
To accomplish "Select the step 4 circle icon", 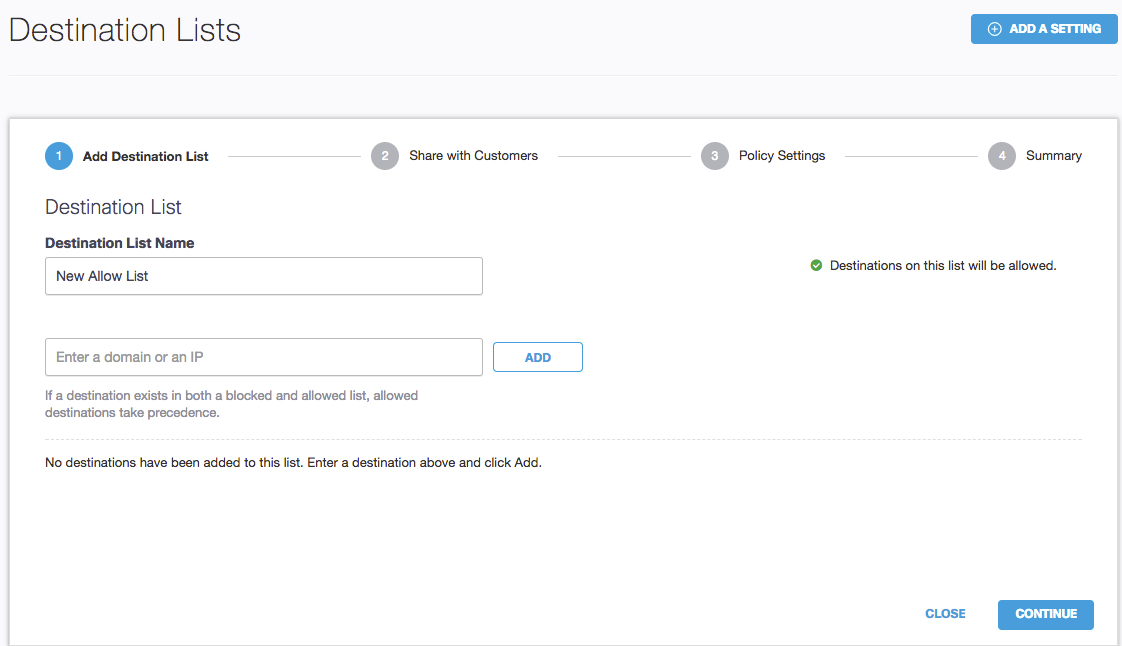I will [x=1002, y=156].
